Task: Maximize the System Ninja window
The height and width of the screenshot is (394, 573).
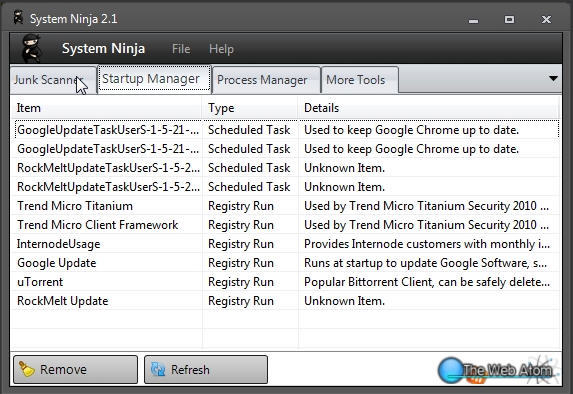Action: click(x=509, y=19)
